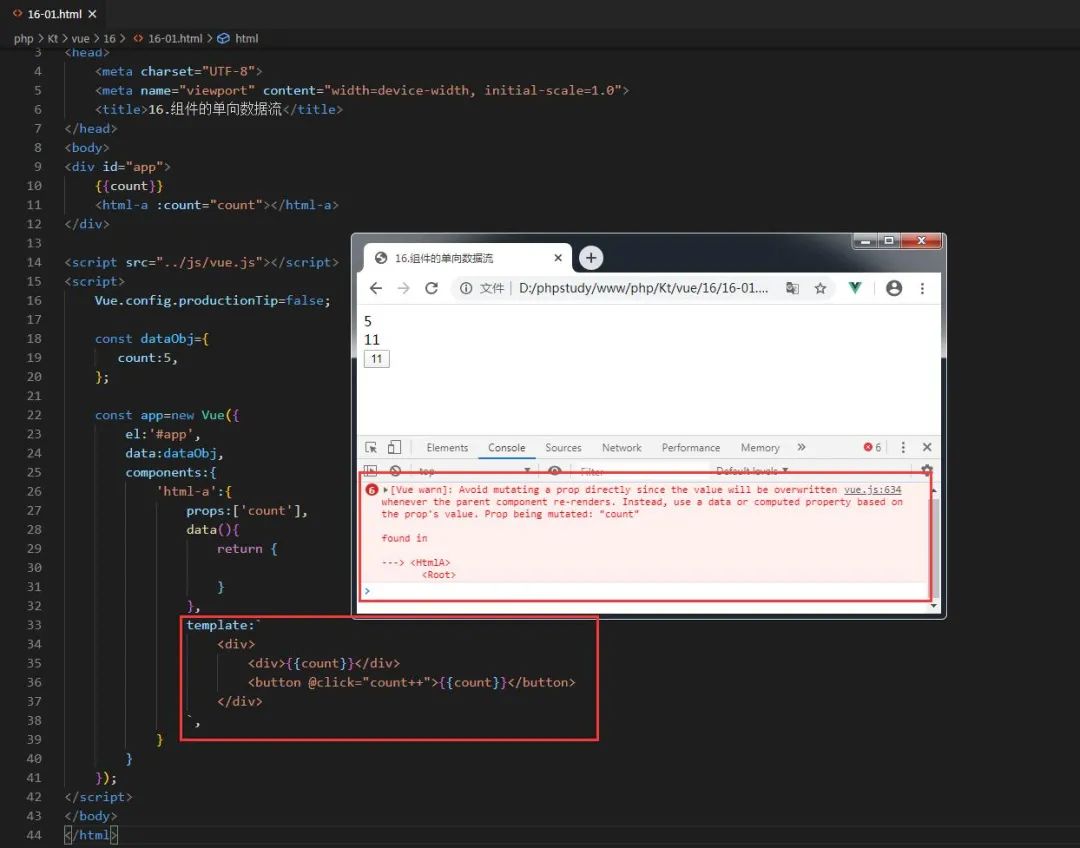Viewport: 1080px width, 848px height.
Task: Click '<Root>' in the console output
Action: pos(439,575)
